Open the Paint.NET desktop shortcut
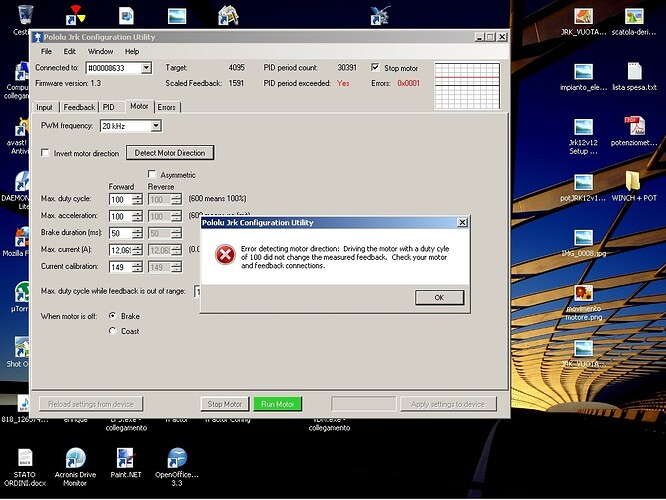Image resolution: width=666 pixels, height=500 pixels. (126, 459)
